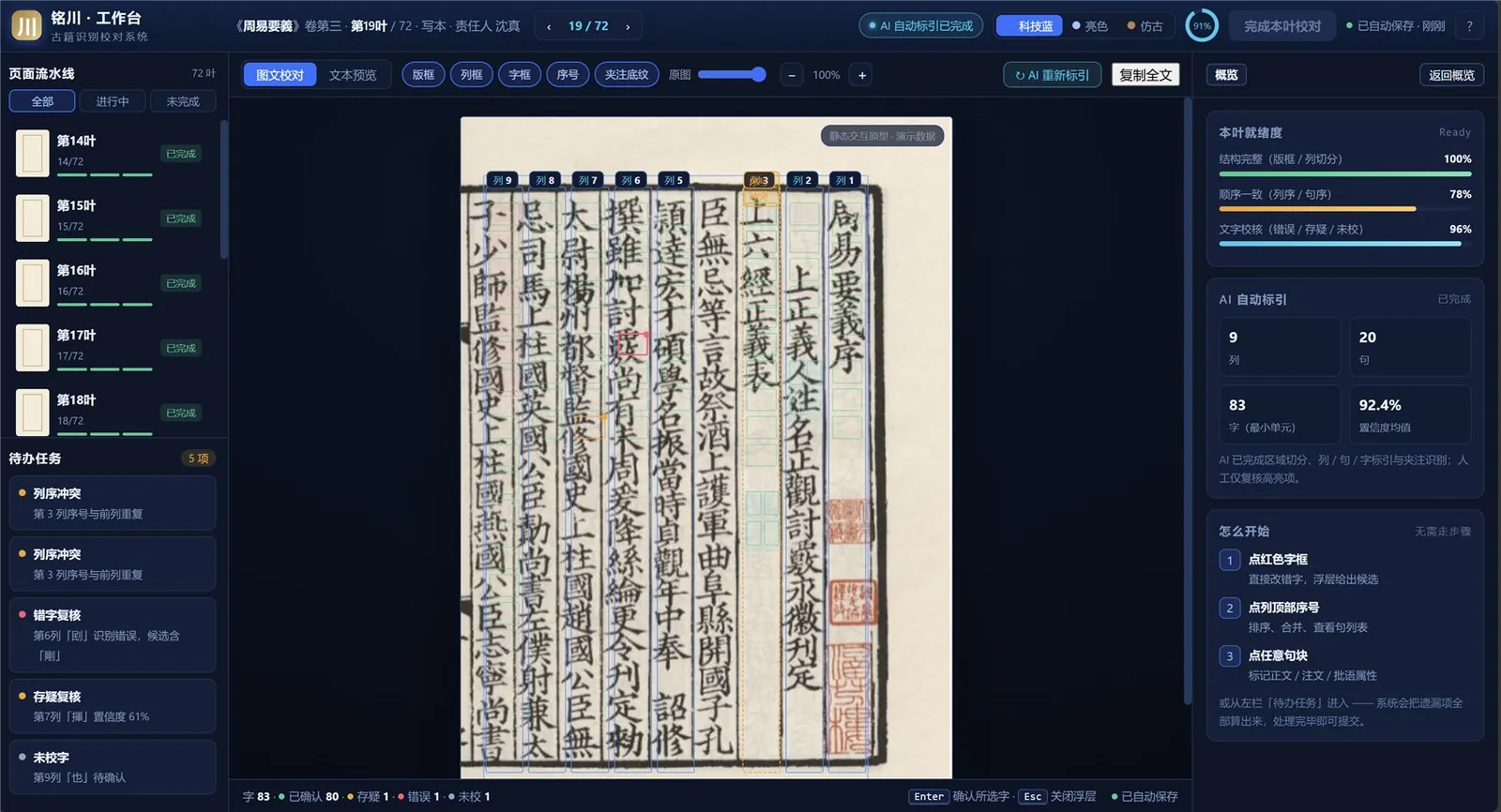
Task: Click the AI 重新标引 button
Action: point(1052,75)
